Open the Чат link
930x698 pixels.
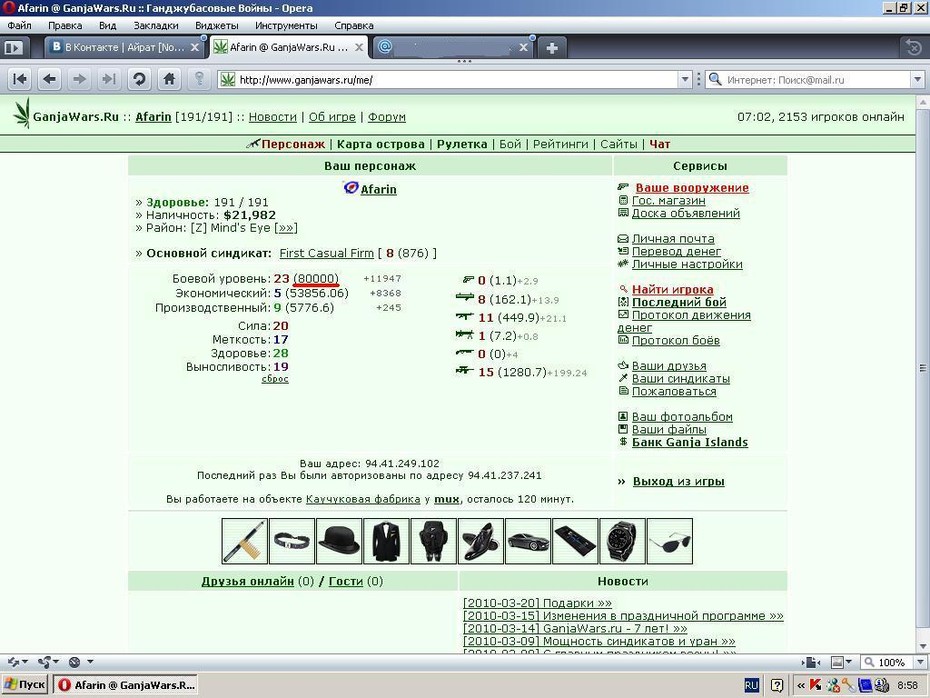pyautogui.click(x=660, y=144)
